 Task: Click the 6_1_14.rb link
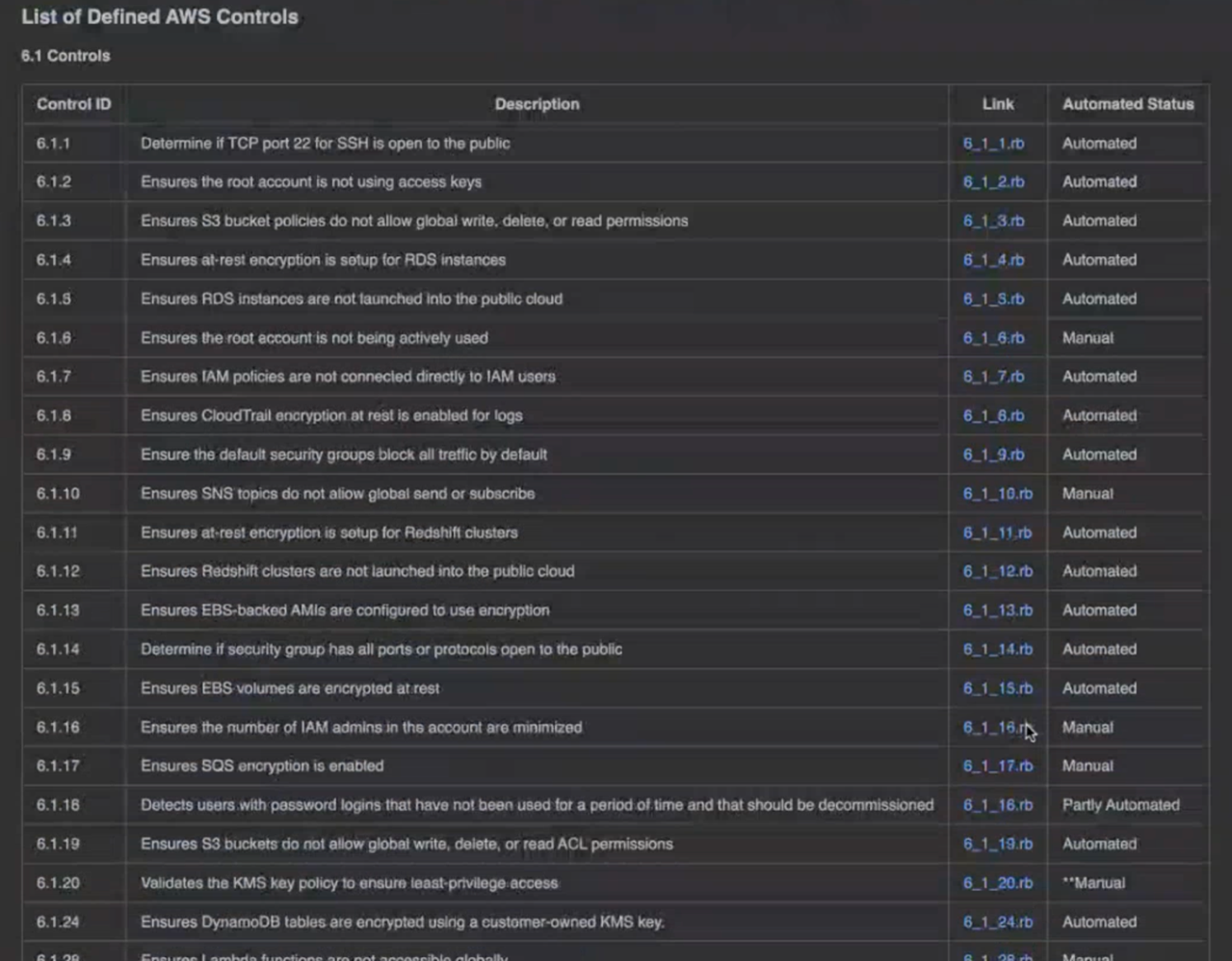[x=997, y=650]
